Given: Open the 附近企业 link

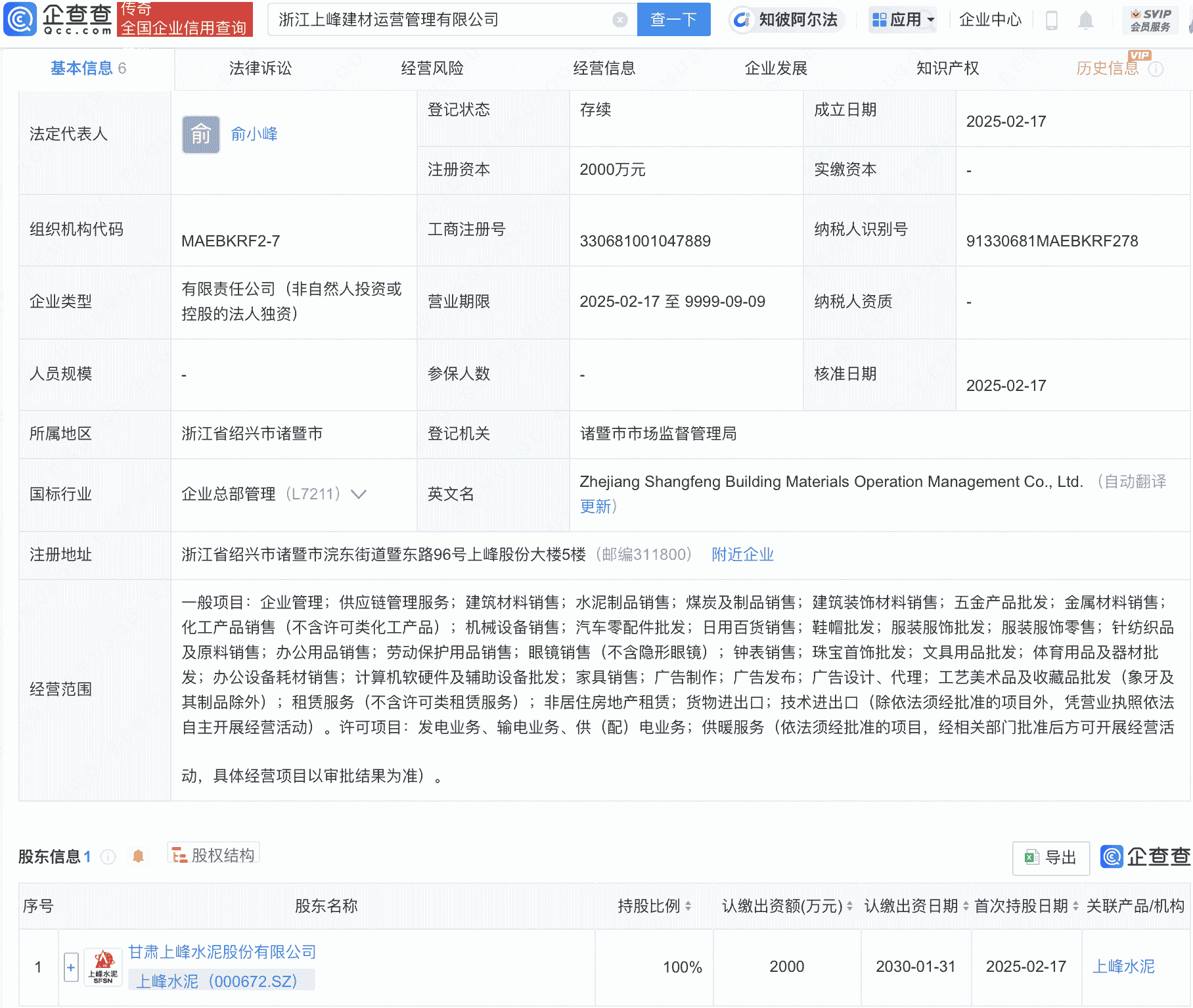Looking at the screenshot, I should click(x=741, y=555).
